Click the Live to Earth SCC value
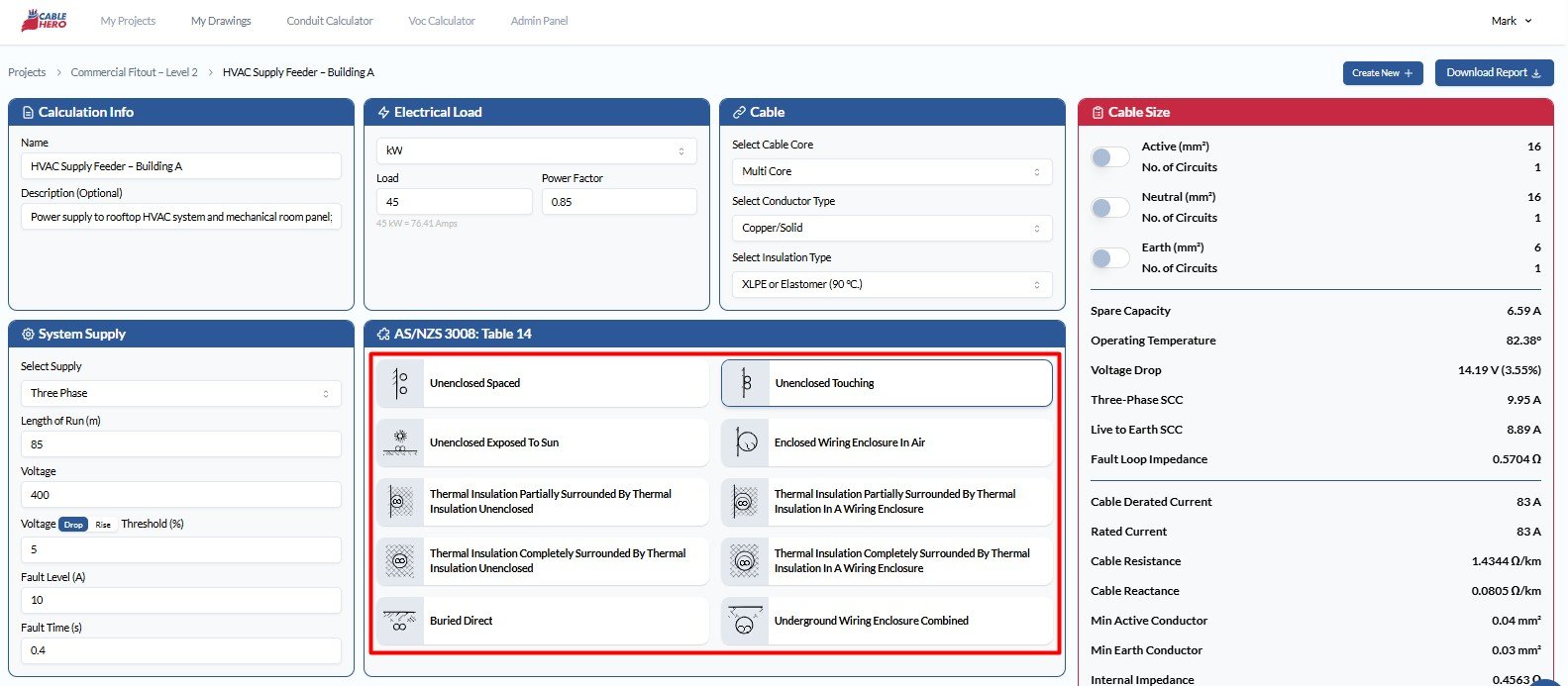Viewport: 1568px width, 686px height. click(x=1523, y=430)
